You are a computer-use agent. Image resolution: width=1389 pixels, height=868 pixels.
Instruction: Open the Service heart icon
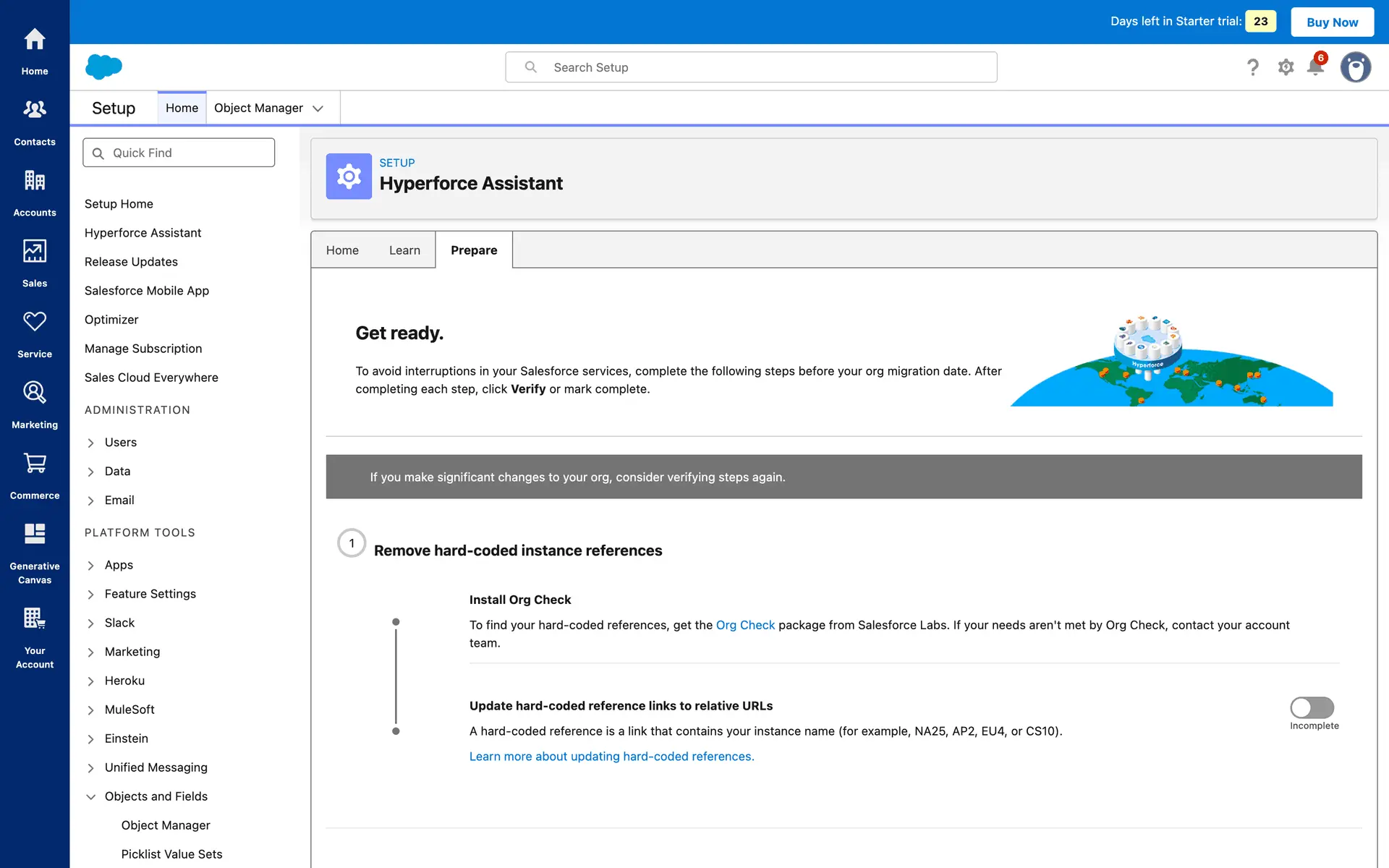(x=34, y=322)
